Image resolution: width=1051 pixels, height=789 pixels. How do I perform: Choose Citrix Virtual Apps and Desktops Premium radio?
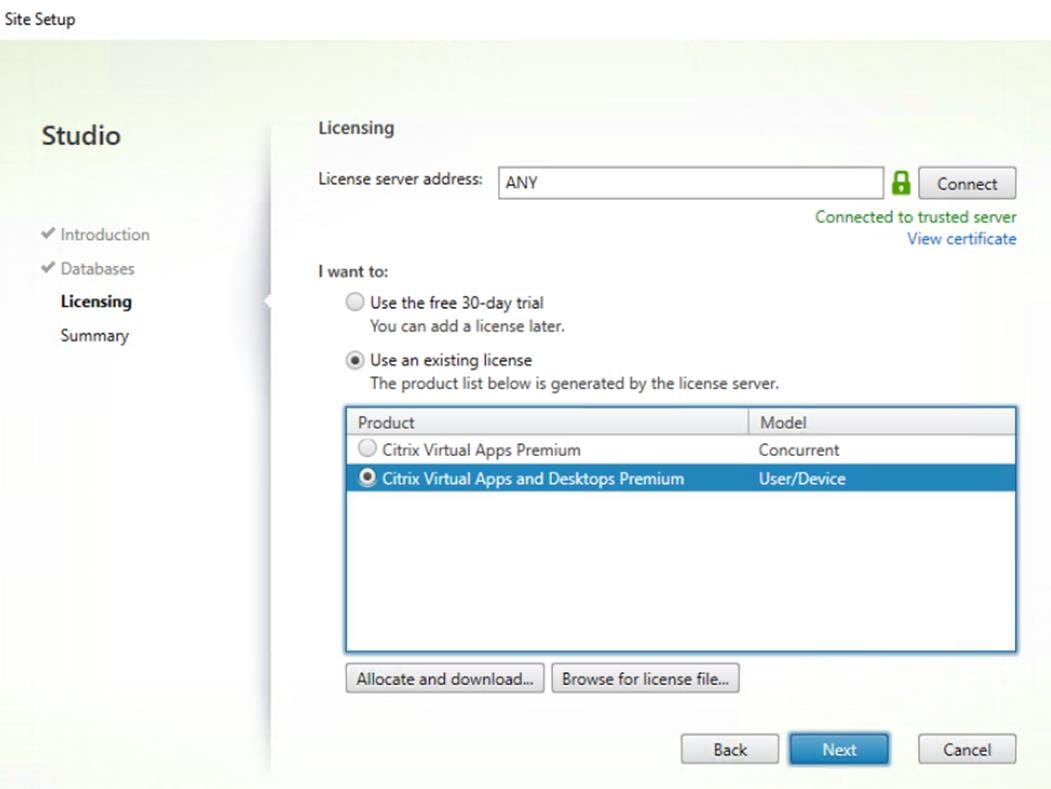point(367,477)
